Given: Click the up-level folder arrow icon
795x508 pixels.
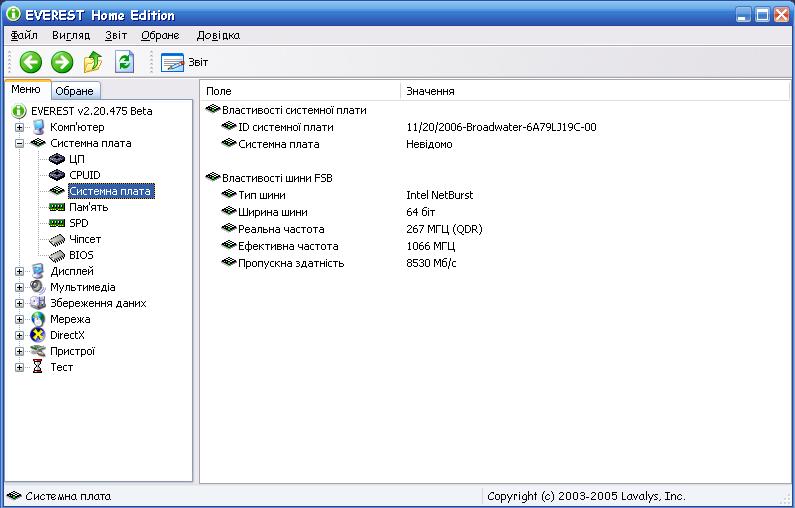Looking at the screenshot, I should pyautogui.click(x=93, y=62).
